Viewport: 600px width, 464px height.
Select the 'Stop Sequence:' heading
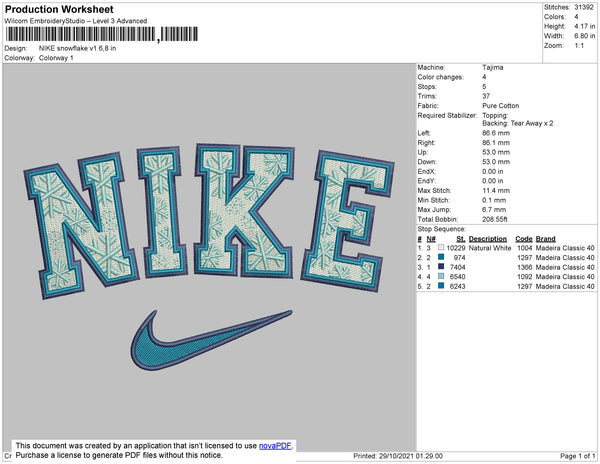pyautogui.click(x=442, y=229)
